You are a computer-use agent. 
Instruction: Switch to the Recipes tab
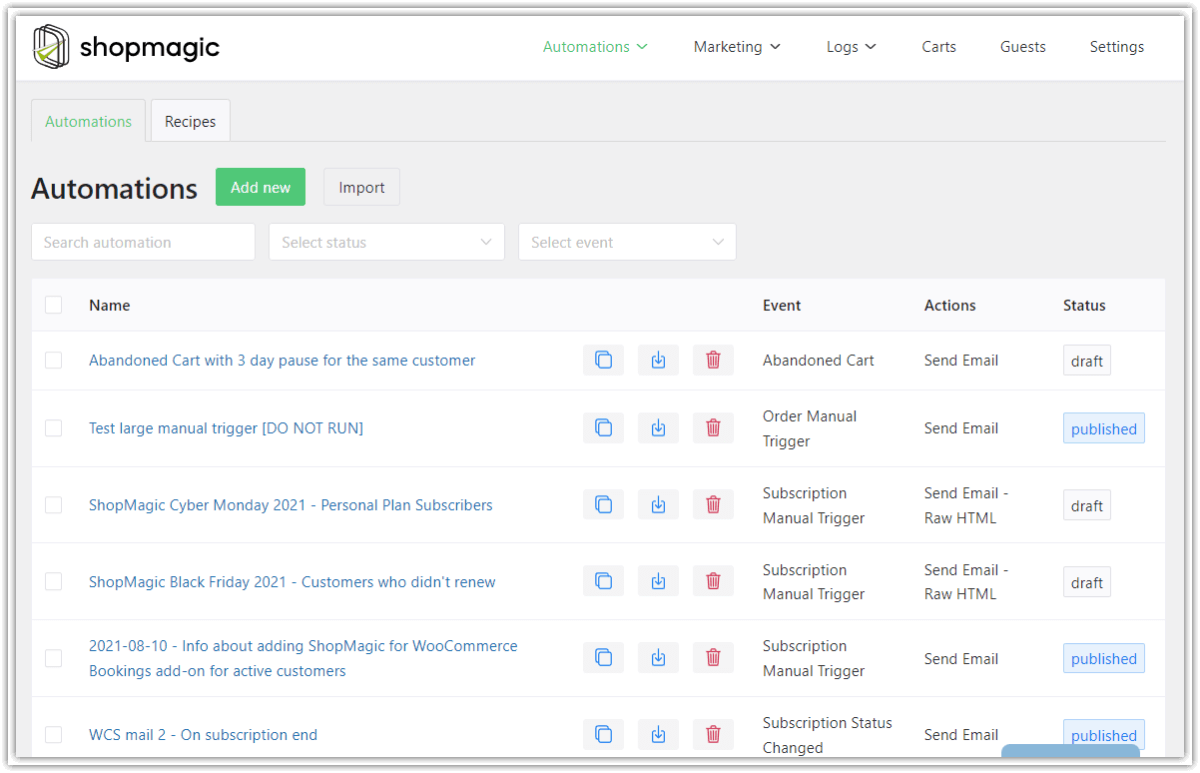[x=190, y=120]
